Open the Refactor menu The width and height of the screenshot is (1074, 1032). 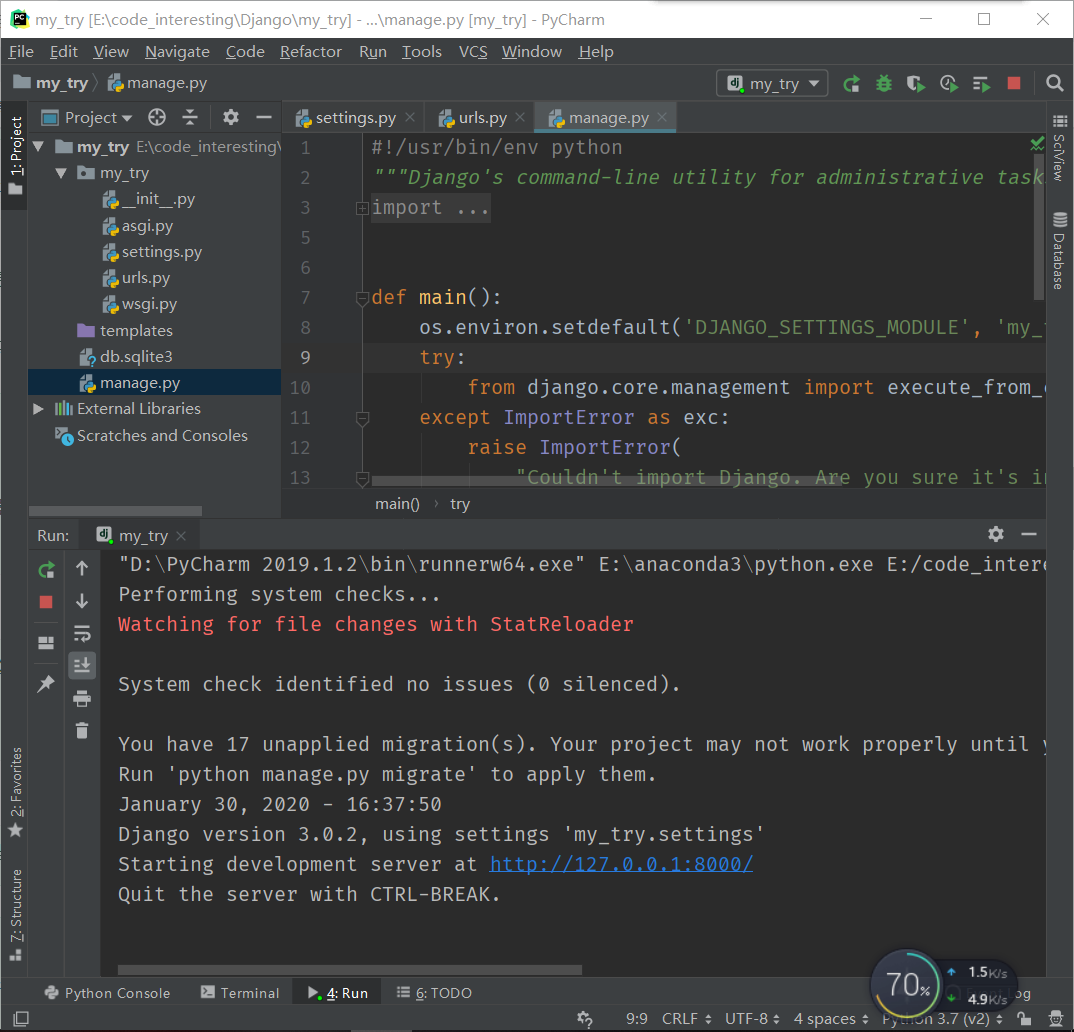coord(310,52)
